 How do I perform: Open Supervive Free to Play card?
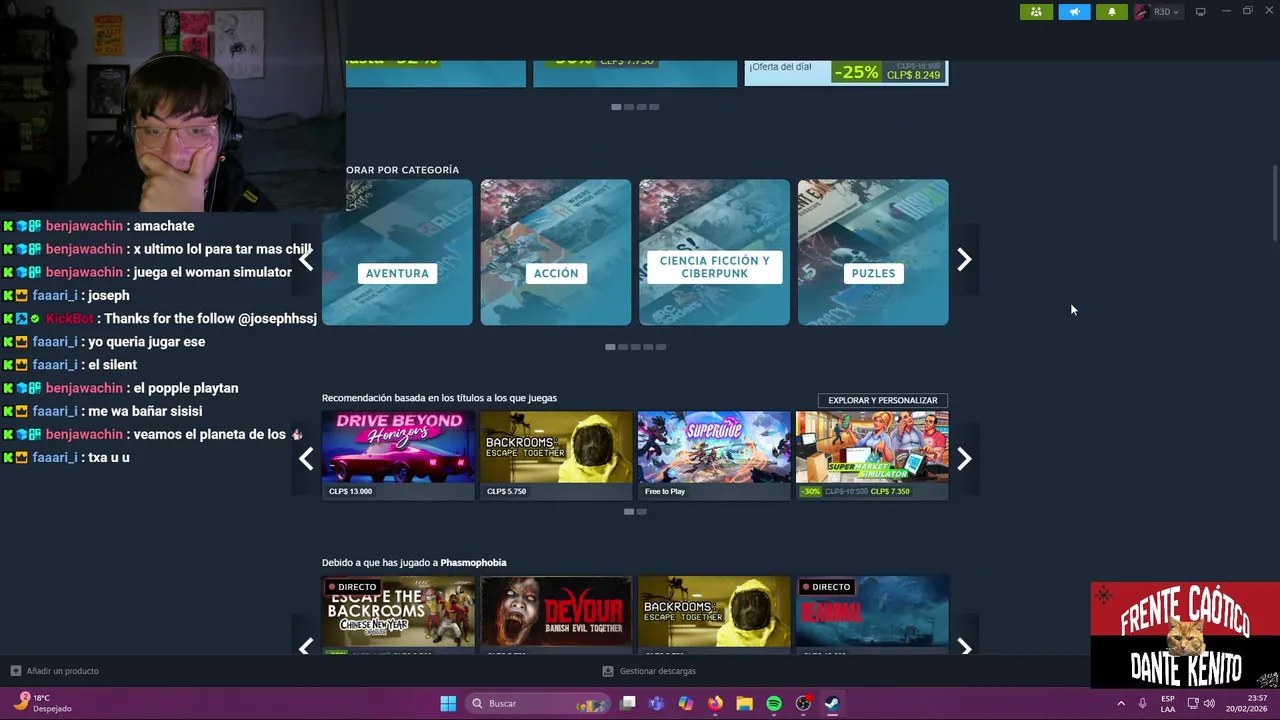(x=714, y=455)
